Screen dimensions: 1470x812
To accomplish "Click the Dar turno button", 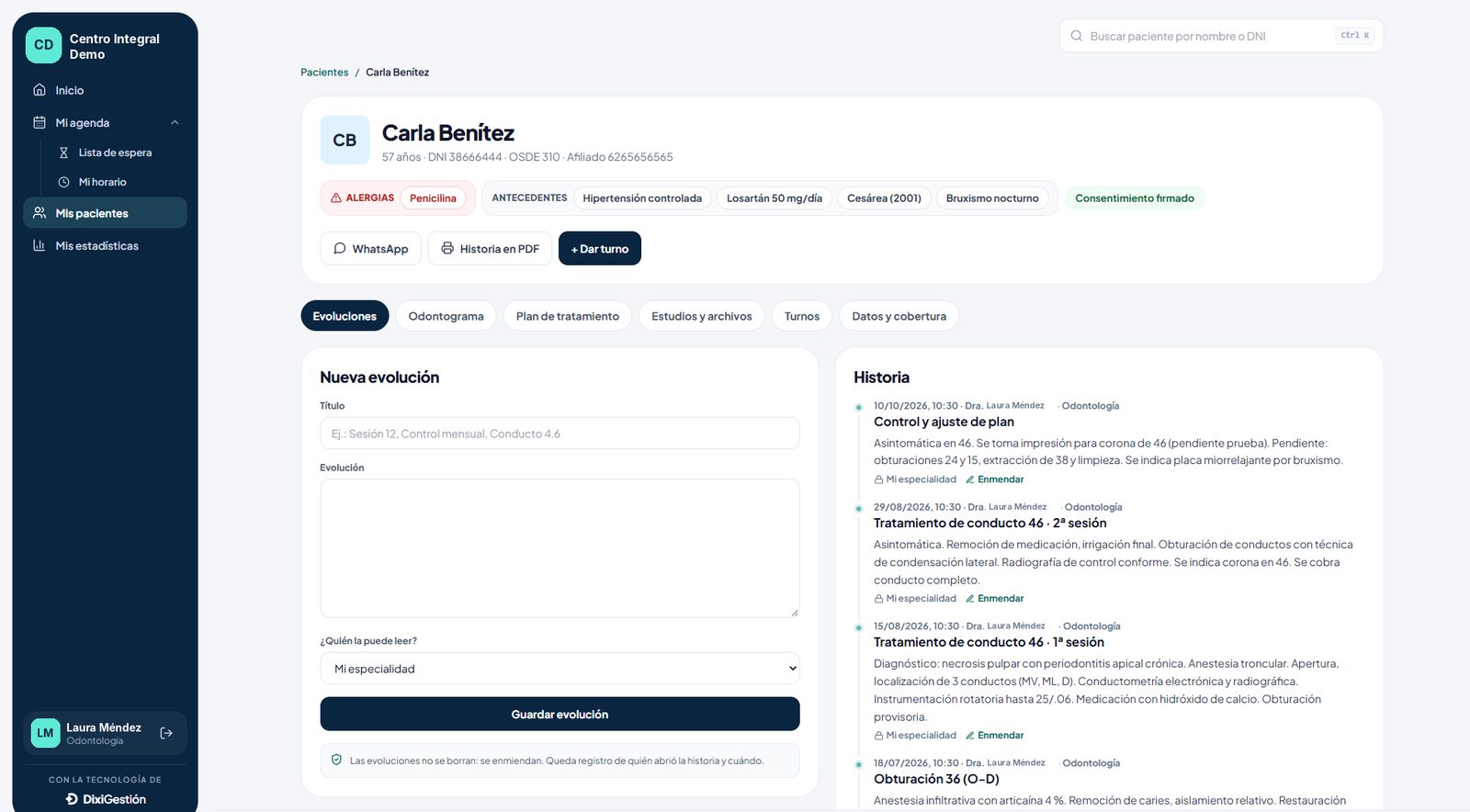I will click(600, 249).
